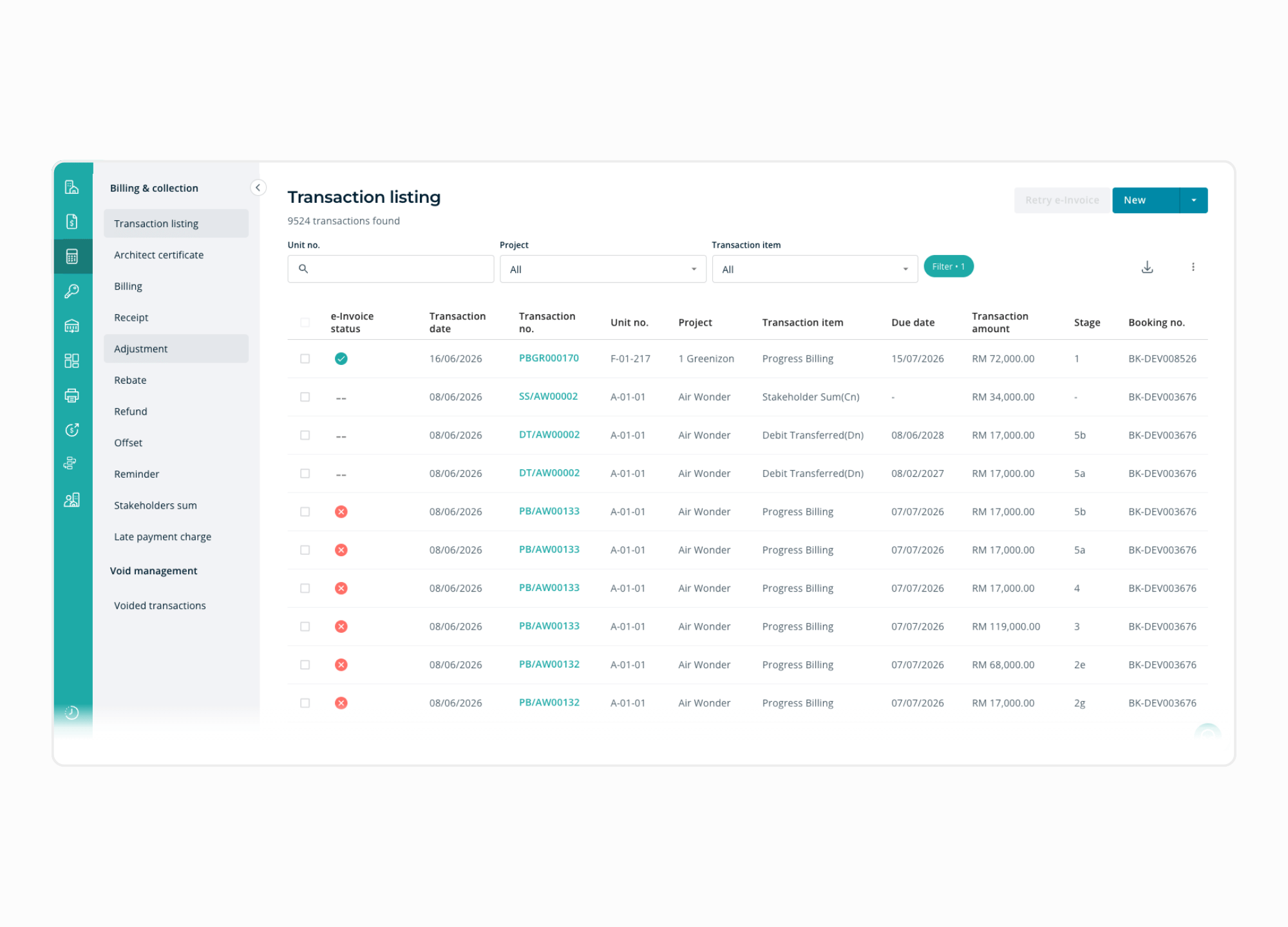Check the PB/AW00133 stage 5b row checkbox
The height and width of the screenshot is (927, 1288).
click(x=305, y=512)
